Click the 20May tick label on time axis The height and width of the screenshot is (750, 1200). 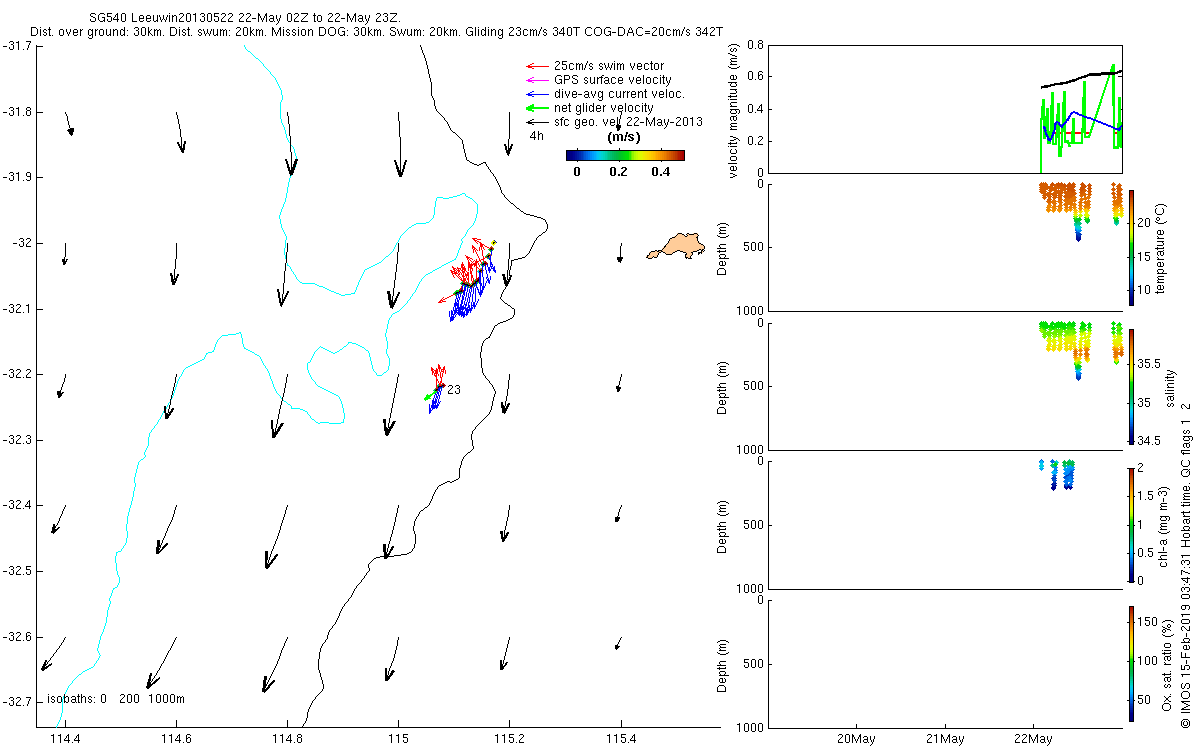(857, 740)
